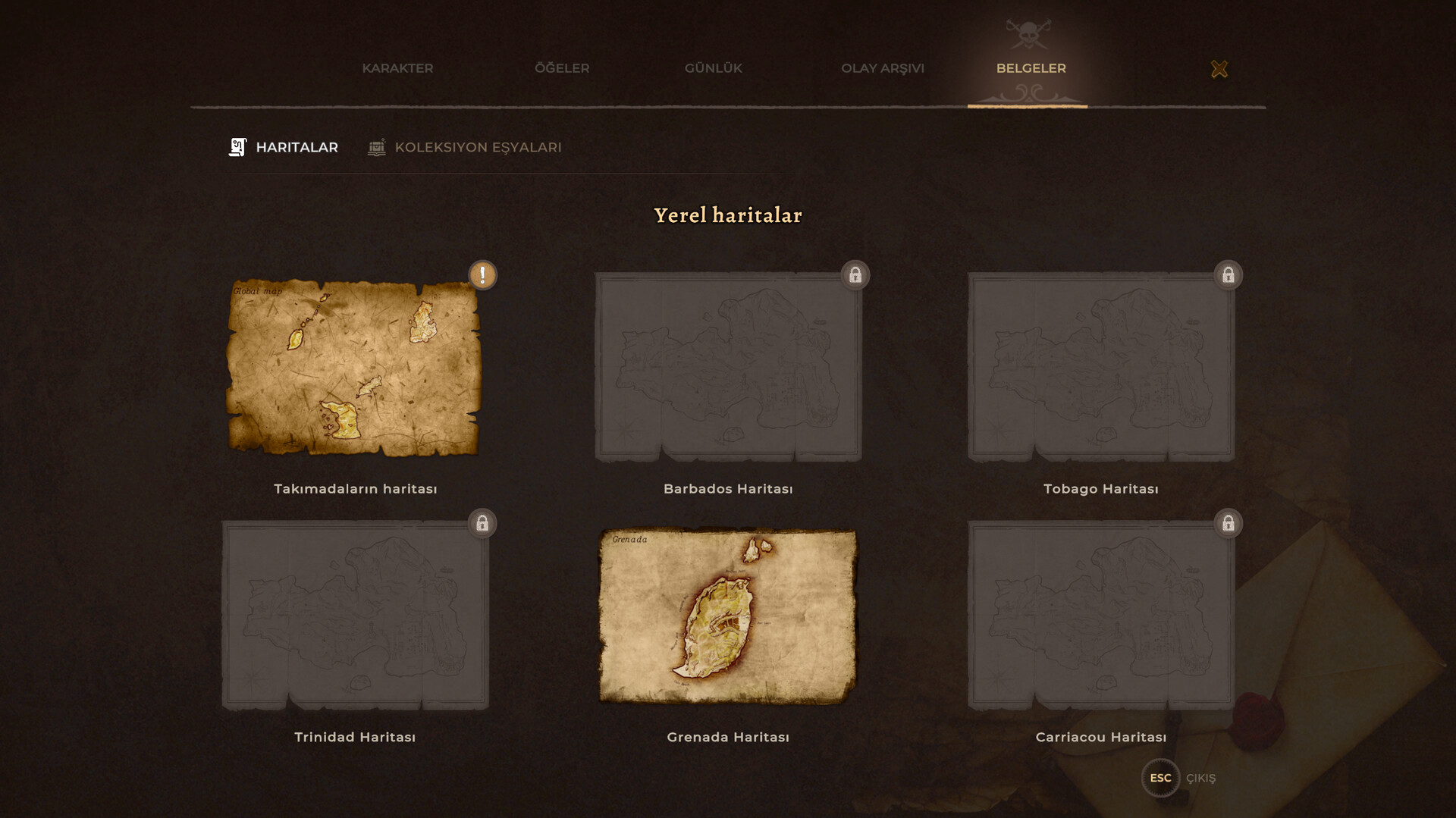1456x818 pixels.
Task: Click the lock icon on Tobago map
Action: click(1228, 275)
